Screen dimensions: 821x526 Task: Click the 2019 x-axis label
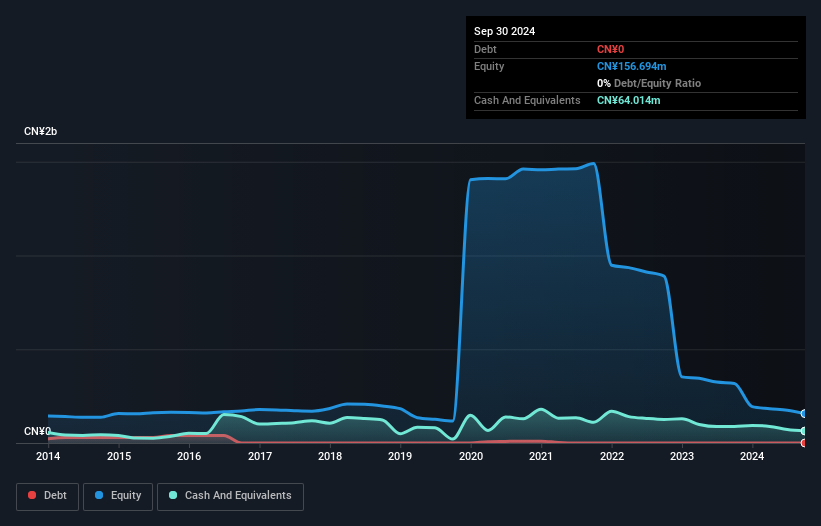[x=400, y=456]
